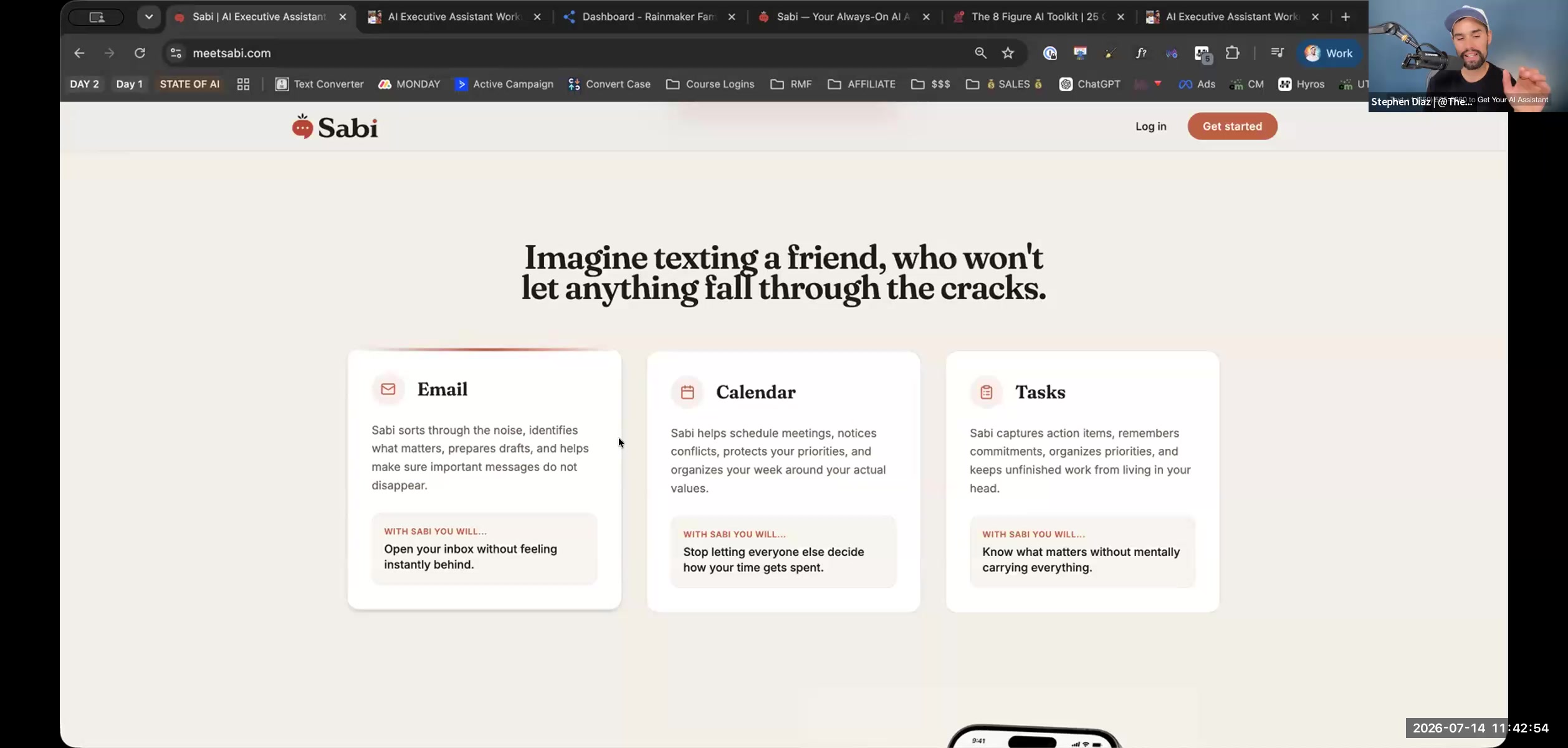
Task: Select the Tasks clipboard icon
Action: (x=986, y=393)
